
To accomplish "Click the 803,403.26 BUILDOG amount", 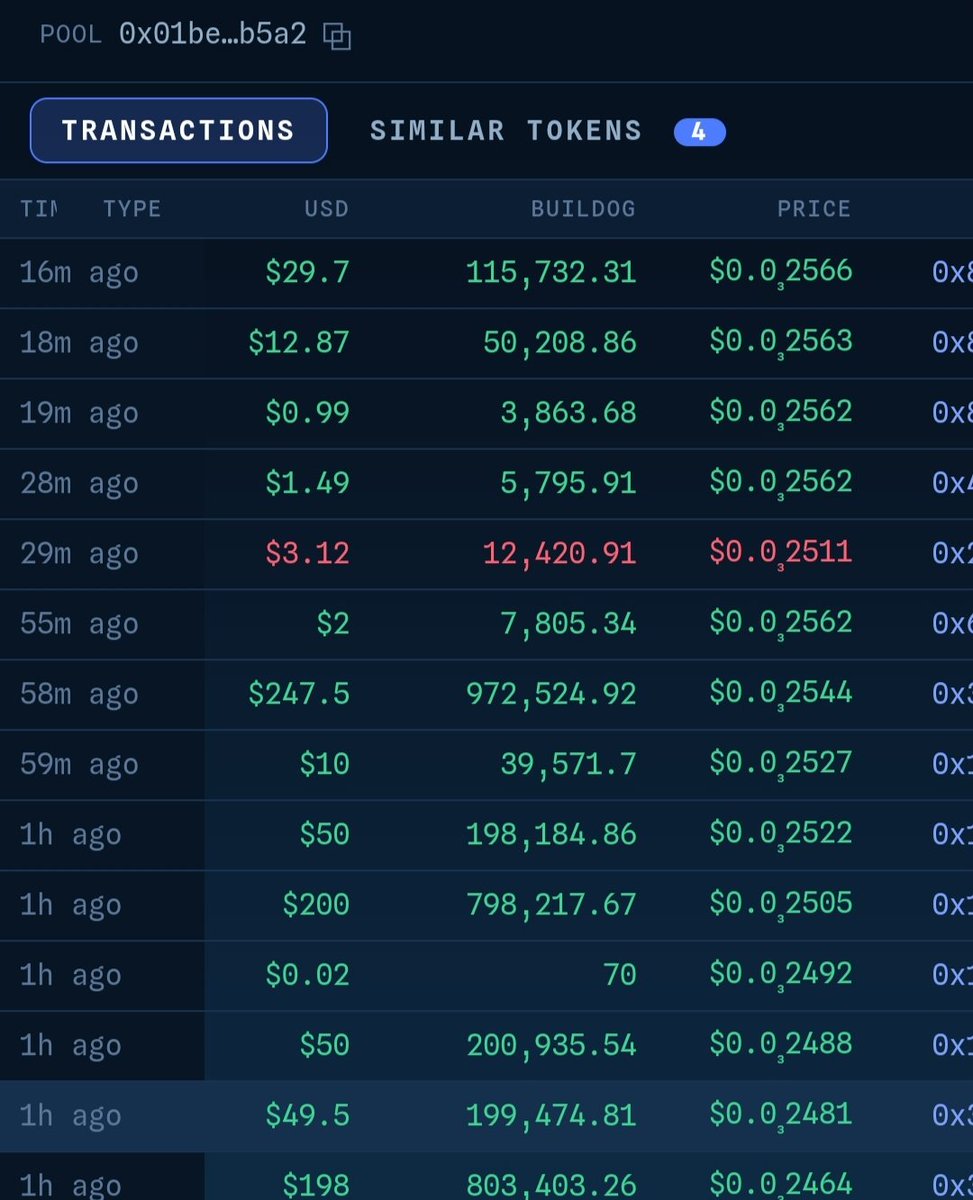I will click(x=551, y=1186).
